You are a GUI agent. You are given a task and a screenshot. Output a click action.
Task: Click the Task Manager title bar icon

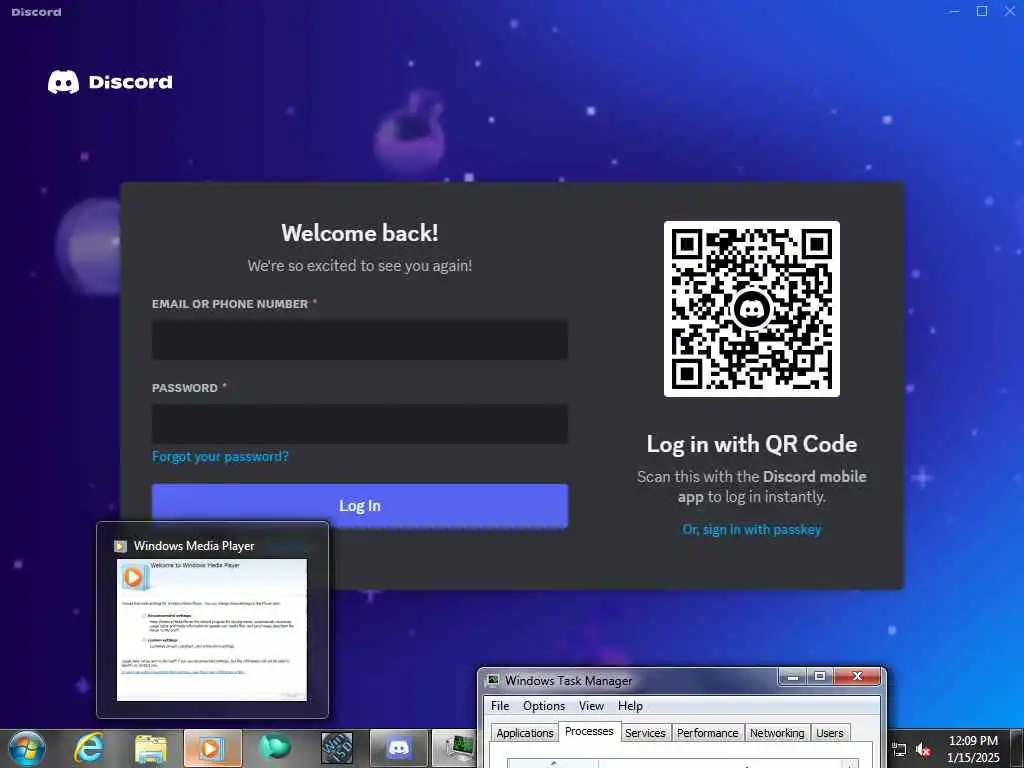pyautogui.click(x=493, y=680)
